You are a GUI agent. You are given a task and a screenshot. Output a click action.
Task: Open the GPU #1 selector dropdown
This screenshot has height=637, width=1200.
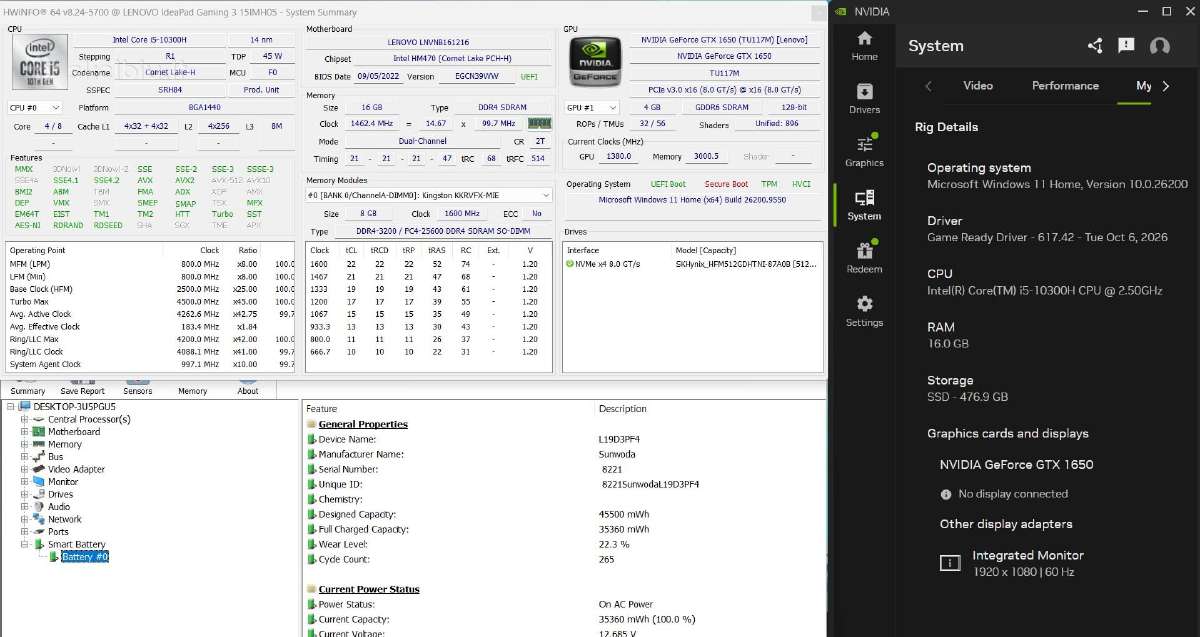(x=593, y=107)
